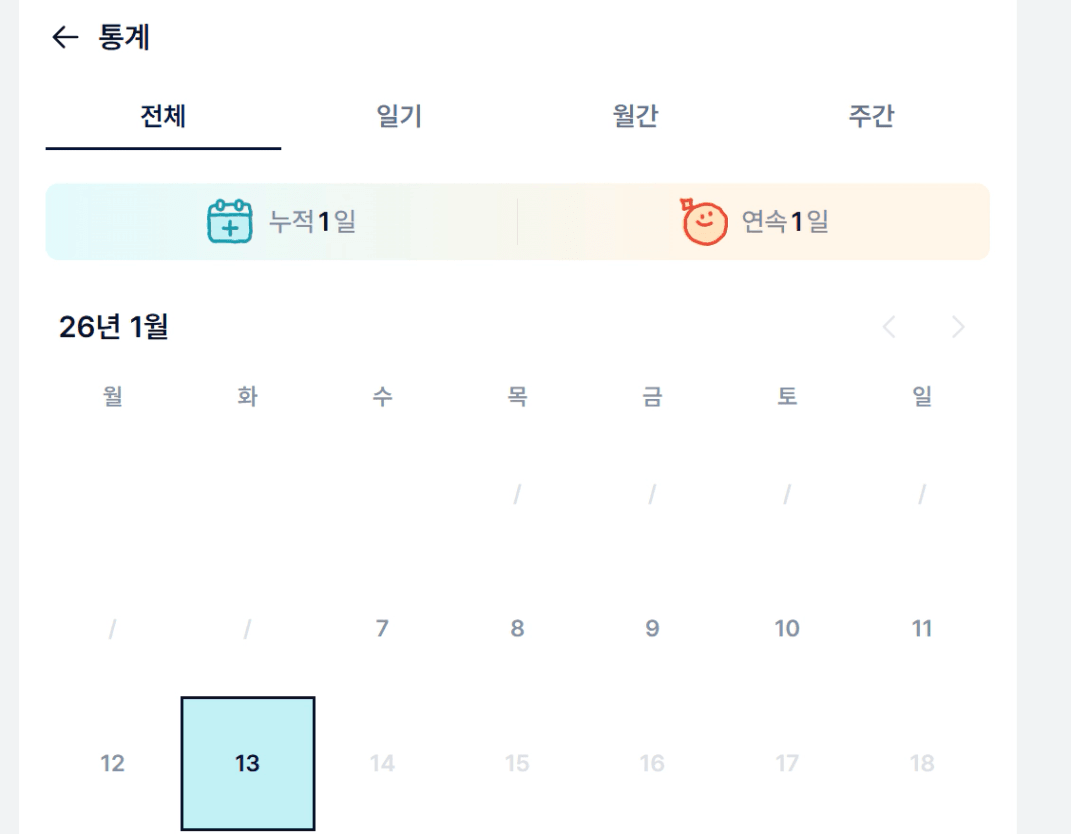1071x834 pixels.
Task: Click the calendar plus icon beside 누적
Action: pos(229,221)
